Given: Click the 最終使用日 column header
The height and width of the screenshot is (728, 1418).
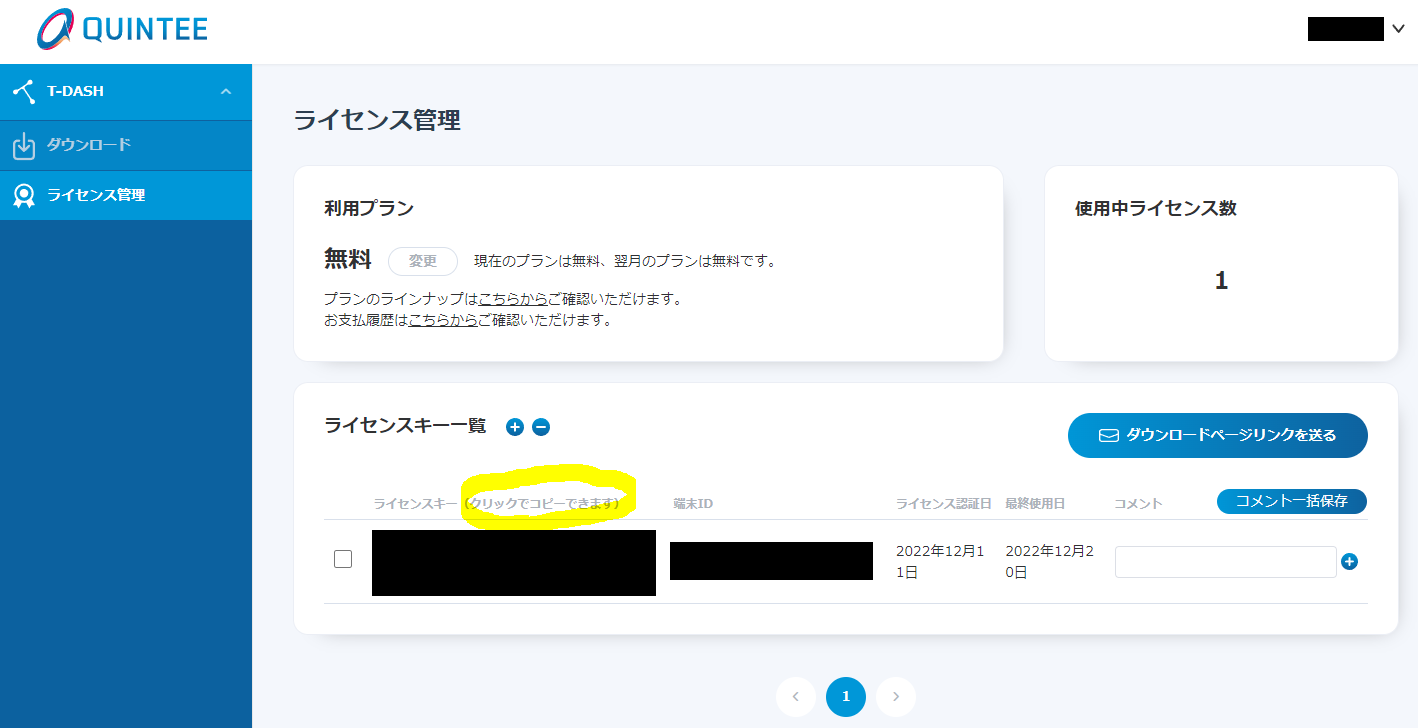Looking at the screenshot, I should click(1035, 503).
